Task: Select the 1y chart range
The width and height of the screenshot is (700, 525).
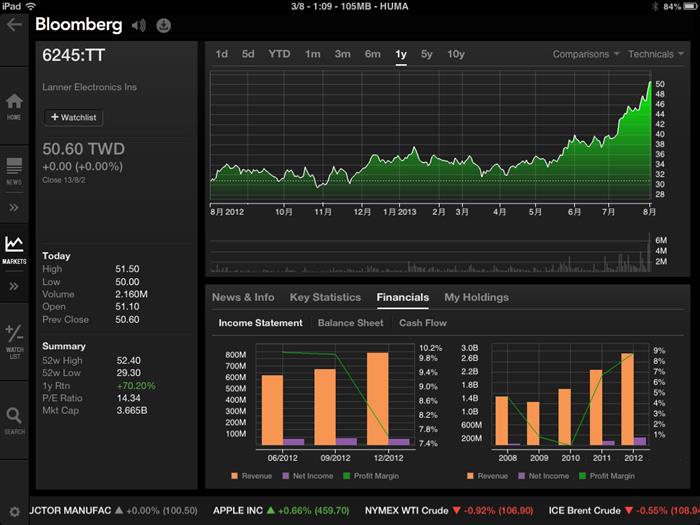Action: tap(401, 54)
